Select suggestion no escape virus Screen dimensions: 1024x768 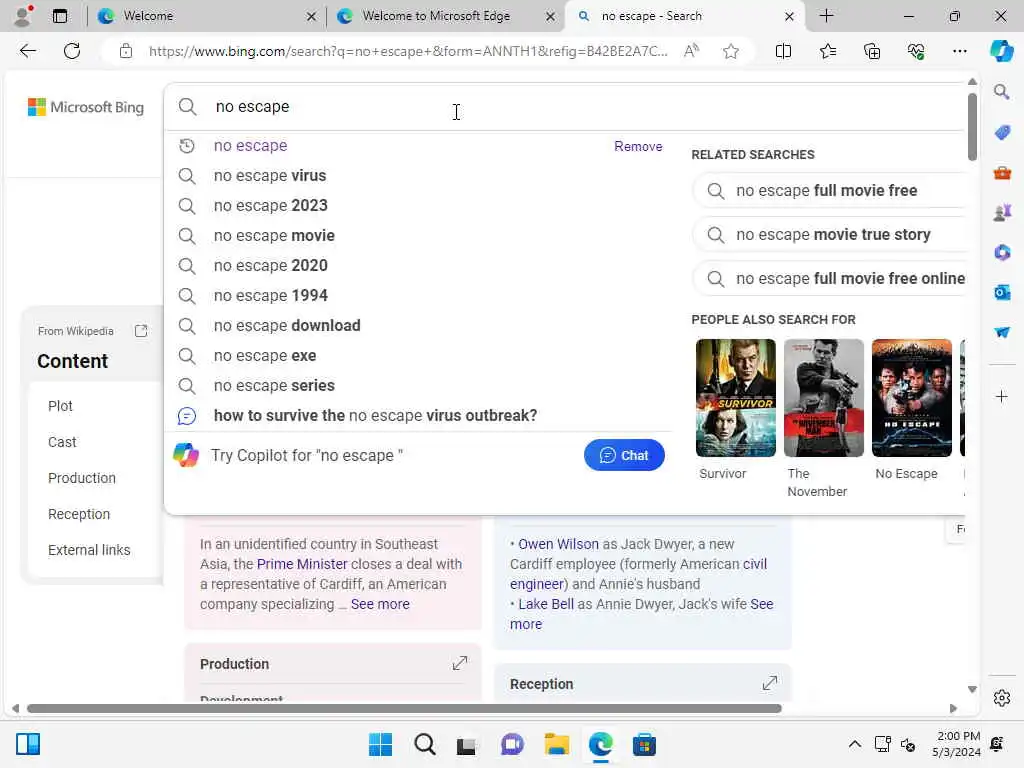point(418,176)
